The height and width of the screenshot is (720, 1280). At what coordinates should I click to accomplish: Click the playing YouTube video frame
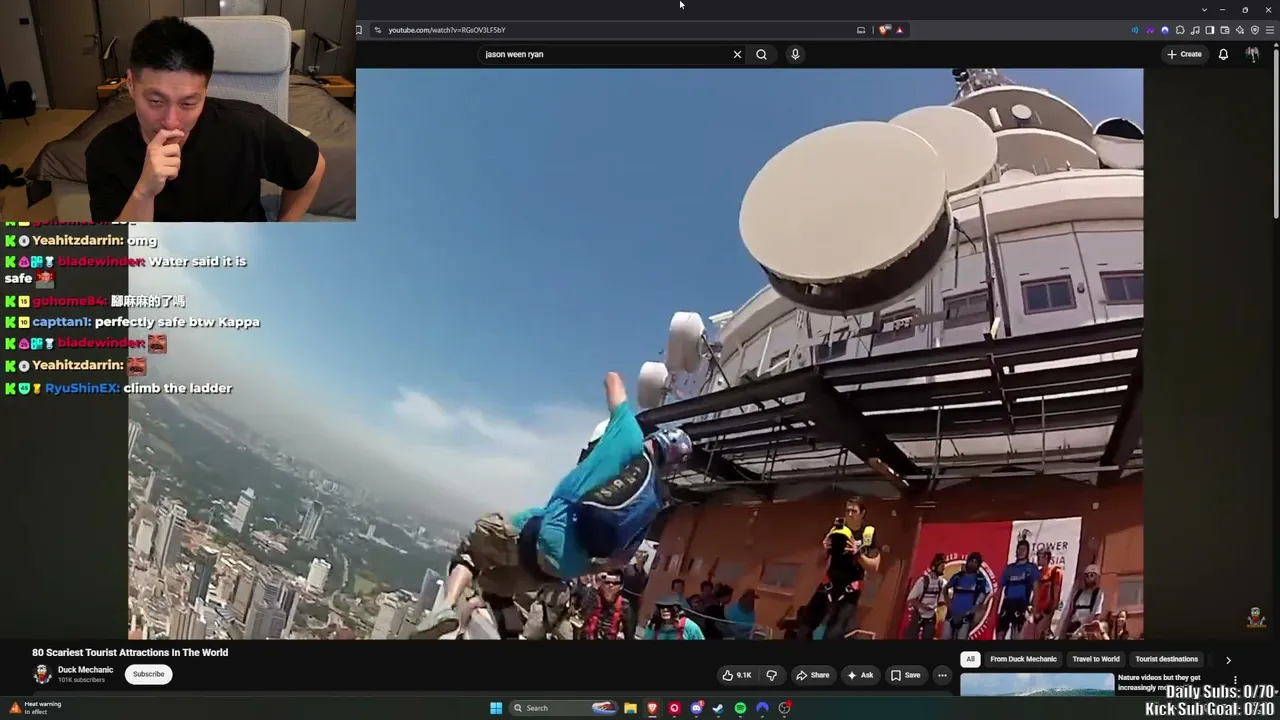click(x=636, y=354)
